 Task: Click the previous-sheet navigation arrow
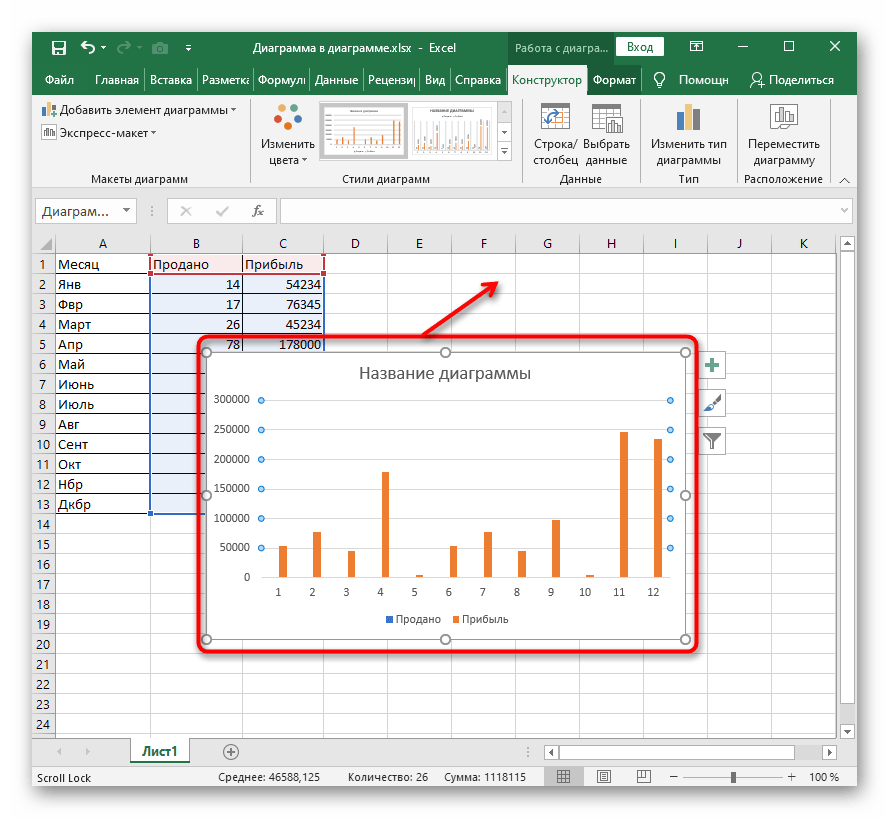click(x=59, y=752)
